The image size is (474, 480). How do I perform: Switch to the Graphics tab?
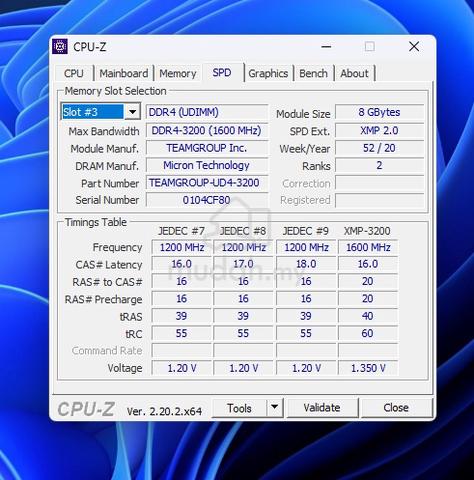[x=268, y=73]
